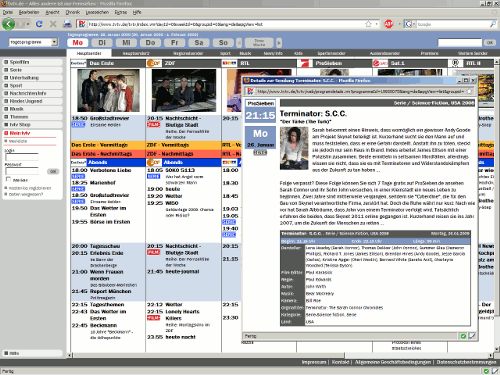
Task: Open the Chronik menu
Action: pyautogui.click(x=73, y=12)
